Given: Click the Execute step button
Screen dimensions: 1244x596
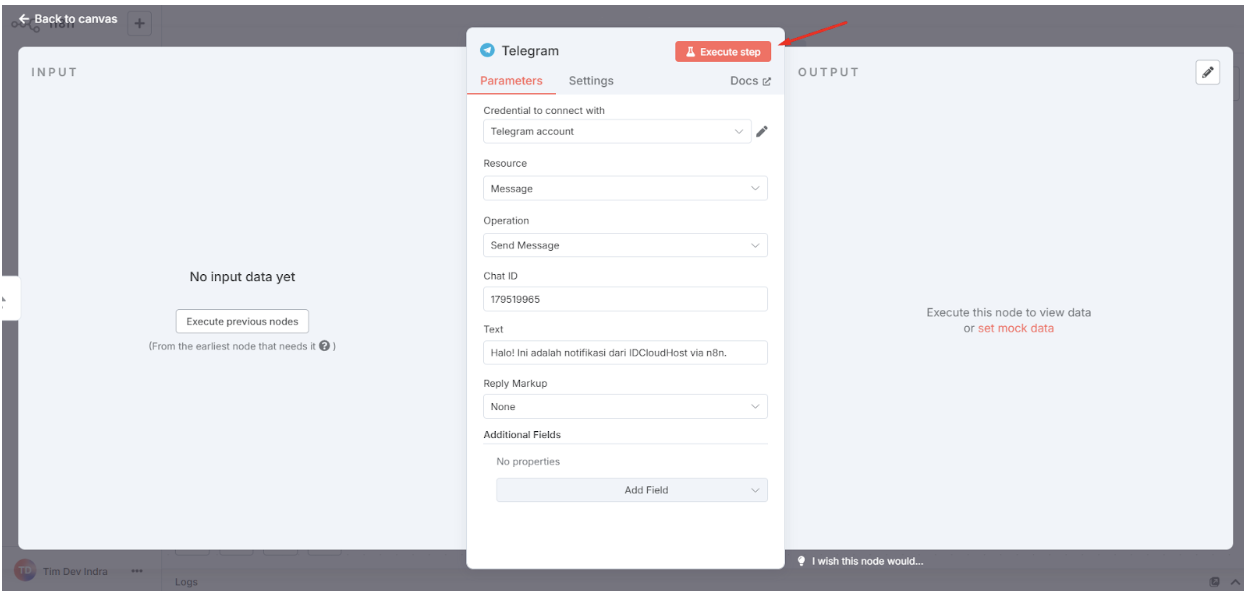Looking at the screenshot, I should (x=723, y=52).
